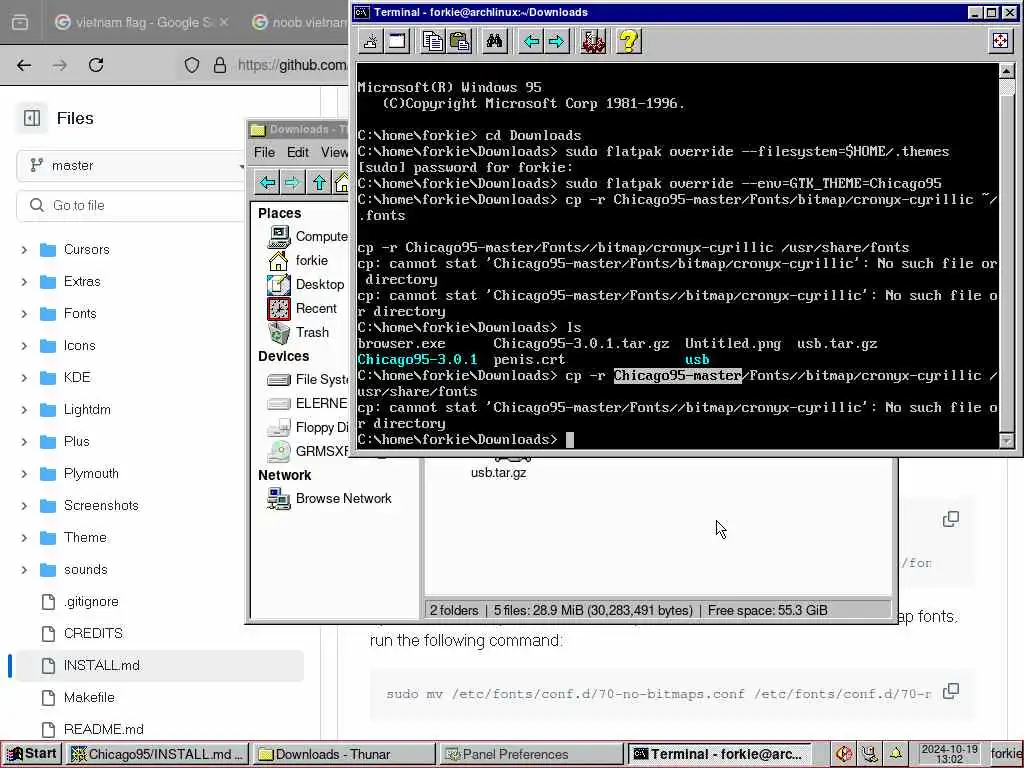
Task: Click the Terminal window title bar menu icon
Action: coord(361,12)
